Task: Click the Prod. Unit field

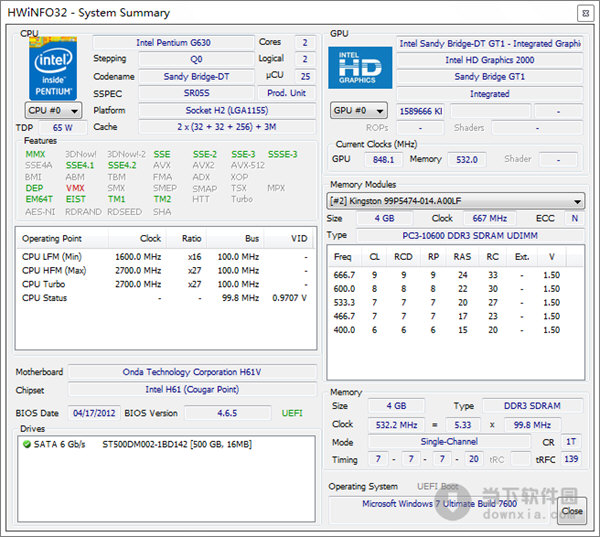Action: click(x=286, y=93)
